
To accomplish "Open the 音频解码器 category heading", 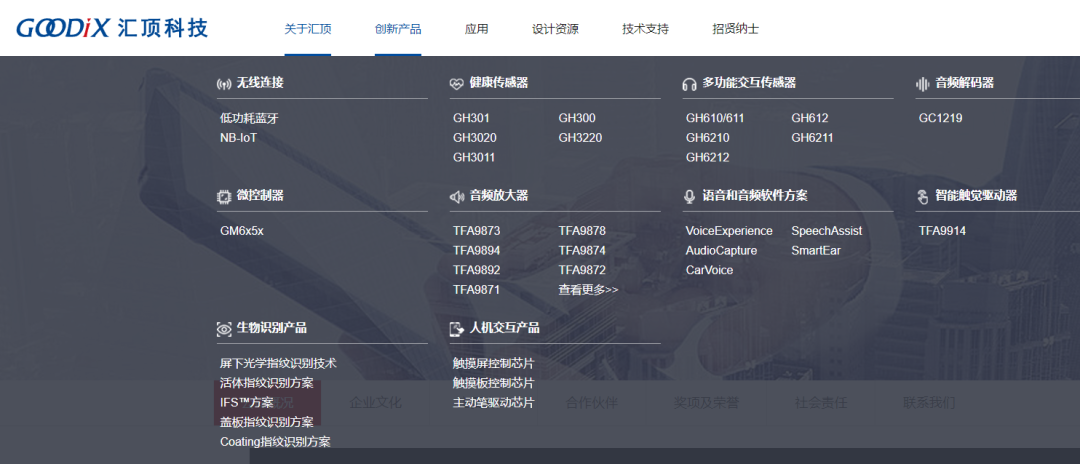I will click(964, 83).
